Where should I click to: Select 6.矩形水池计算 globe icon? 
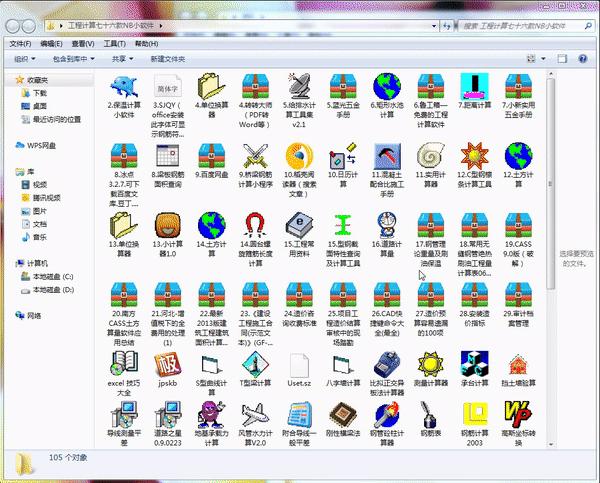[x=387, y=86]
